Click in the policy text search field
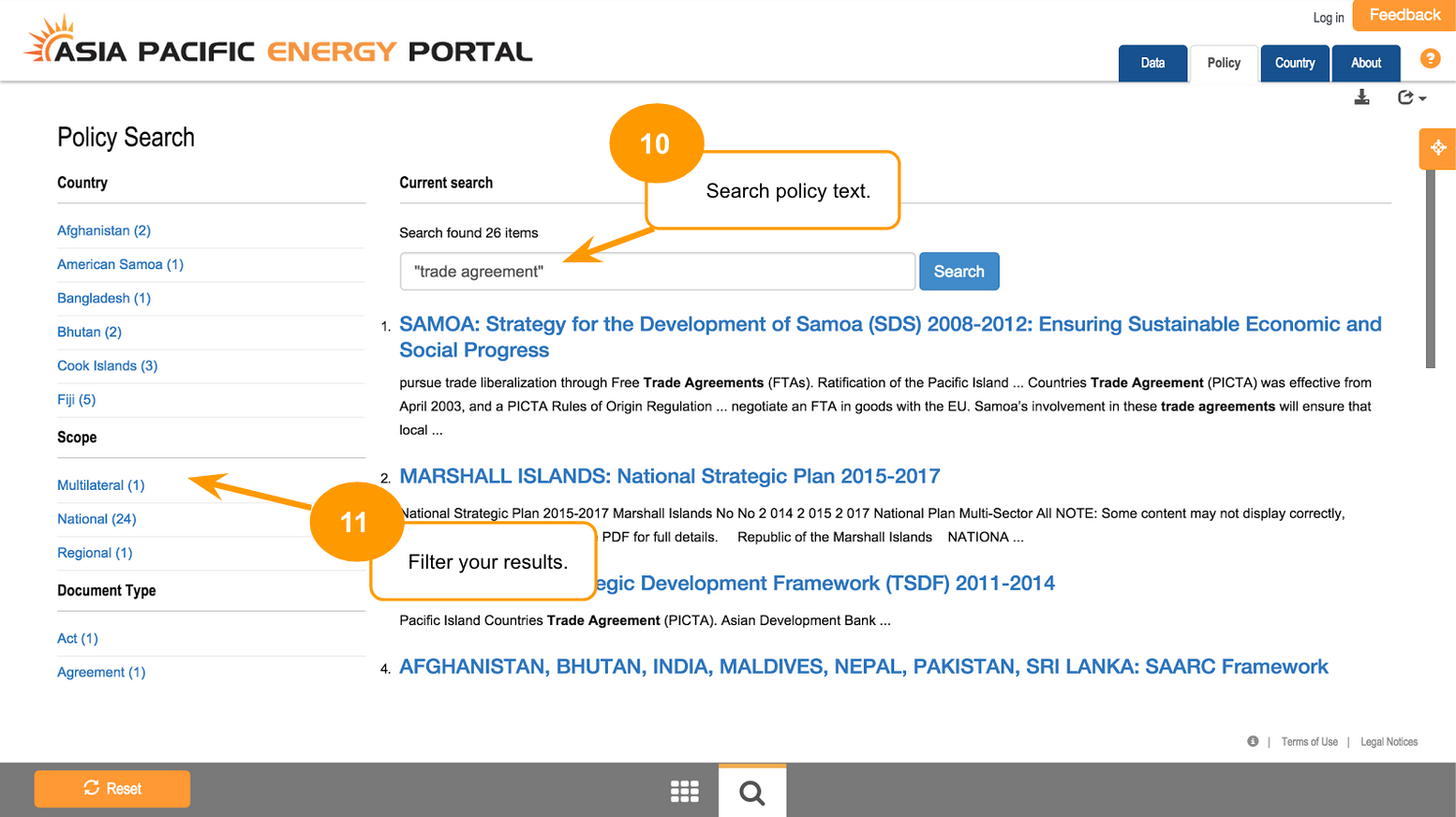The height and width of the screenshot is (817, 1456). click(x=656, y=272)
